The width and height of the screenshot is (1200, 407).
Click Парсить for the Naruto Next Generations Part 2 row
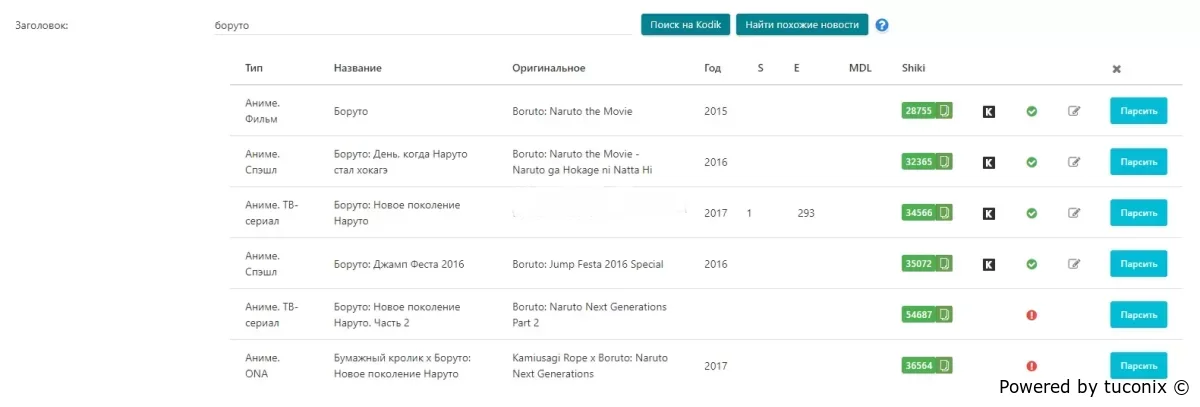pyautogui.click(x=1138, y=315)
